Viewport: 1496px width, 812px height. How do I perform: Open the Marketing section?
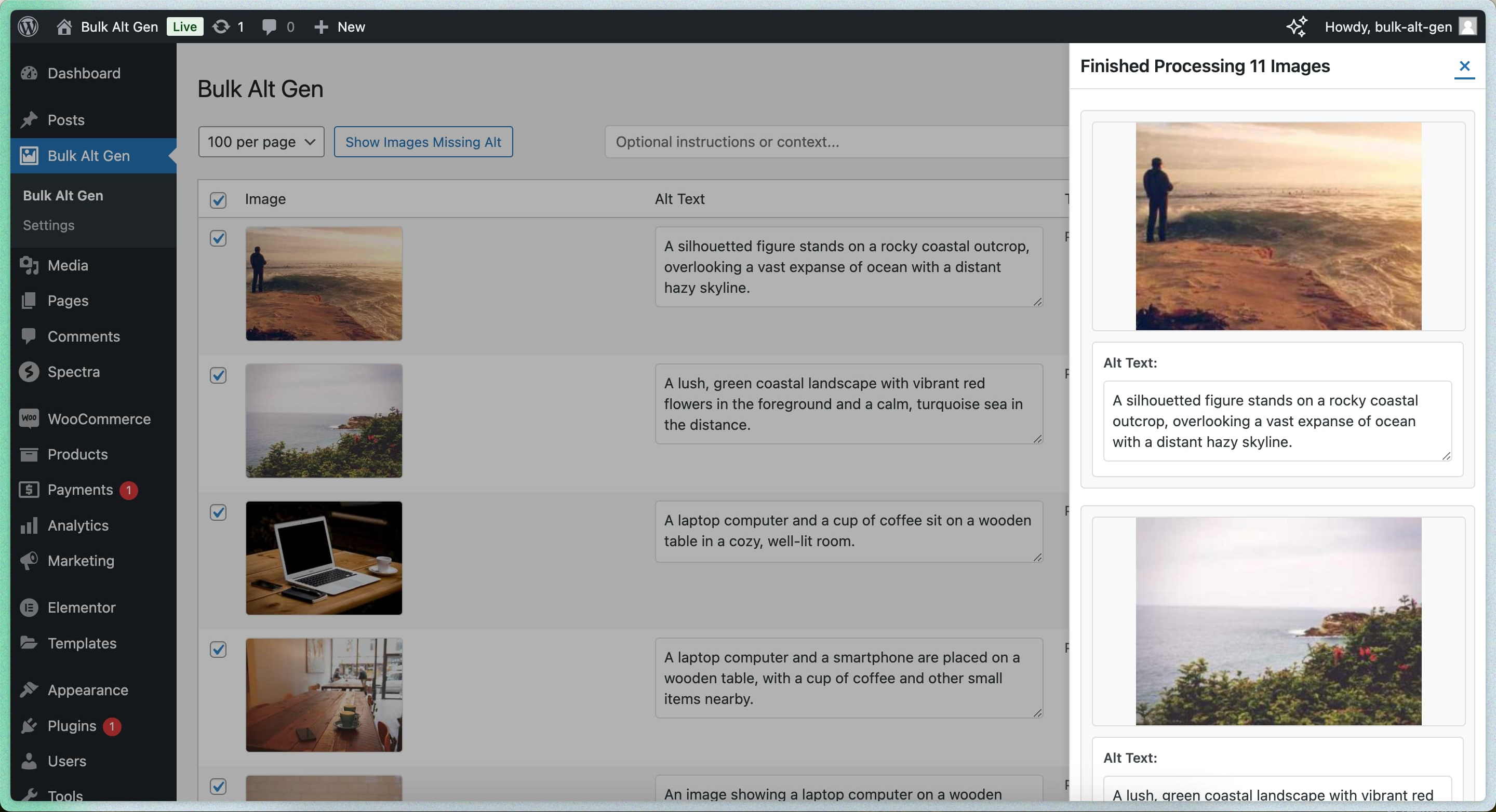(82, 560)
